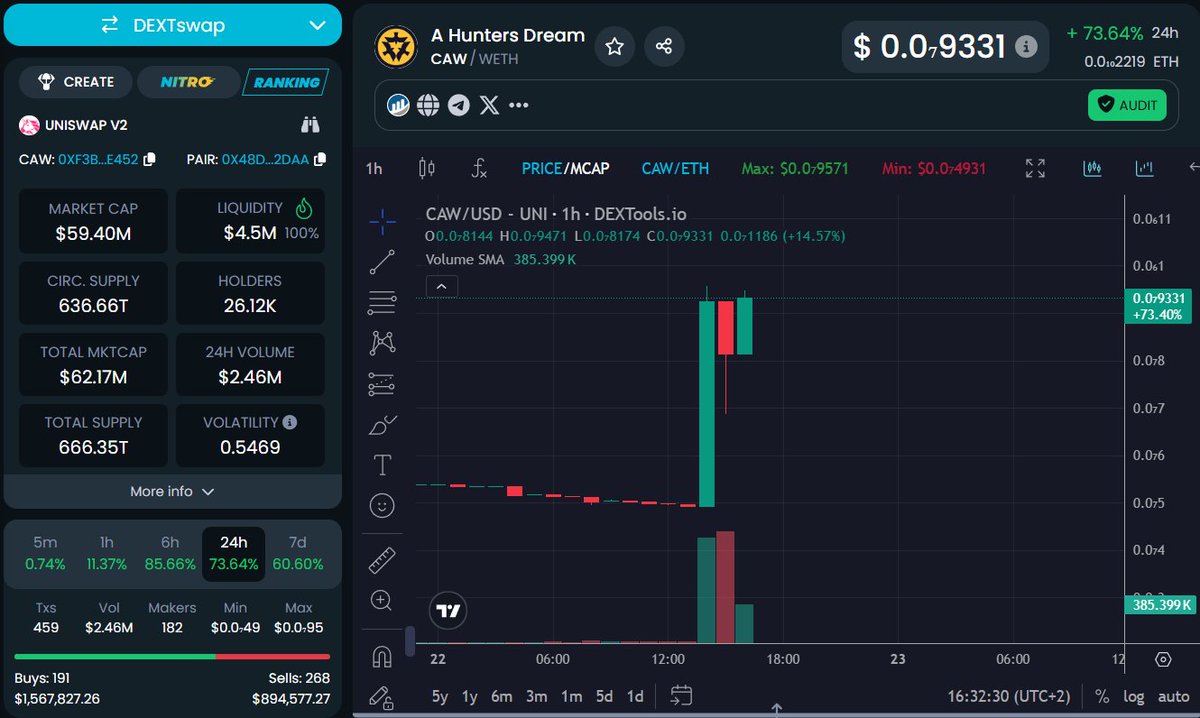The width and height of the screenshot is (1200, 718).
Task: Expand the More info section
Action: 172,491
